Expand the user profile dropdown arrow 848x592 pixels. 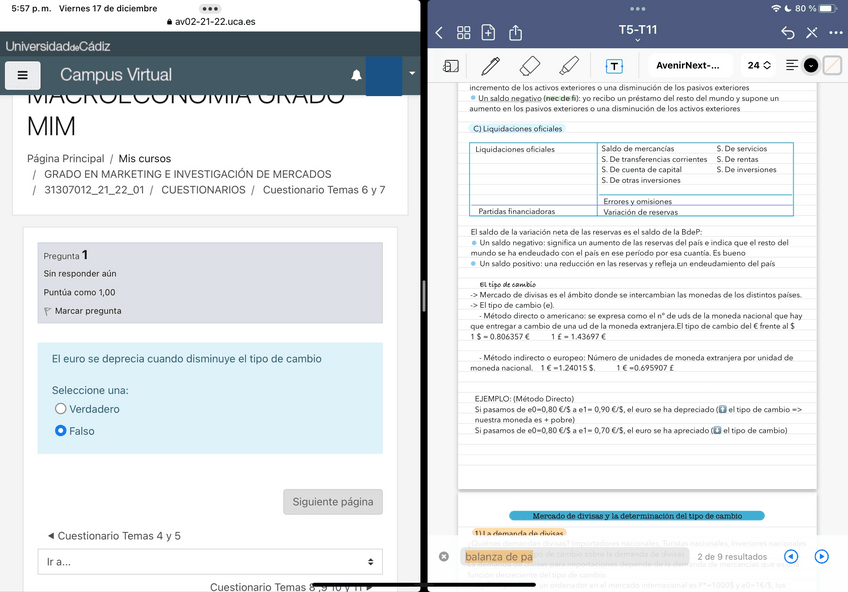point(412,73)
